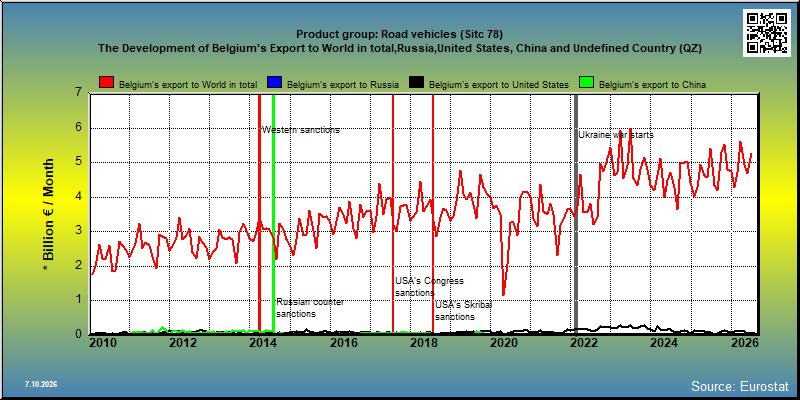Image resolution: width=800 pixels, height=400 pixels.
Task: Click the red World in total legend swatch
Action: 107,84
